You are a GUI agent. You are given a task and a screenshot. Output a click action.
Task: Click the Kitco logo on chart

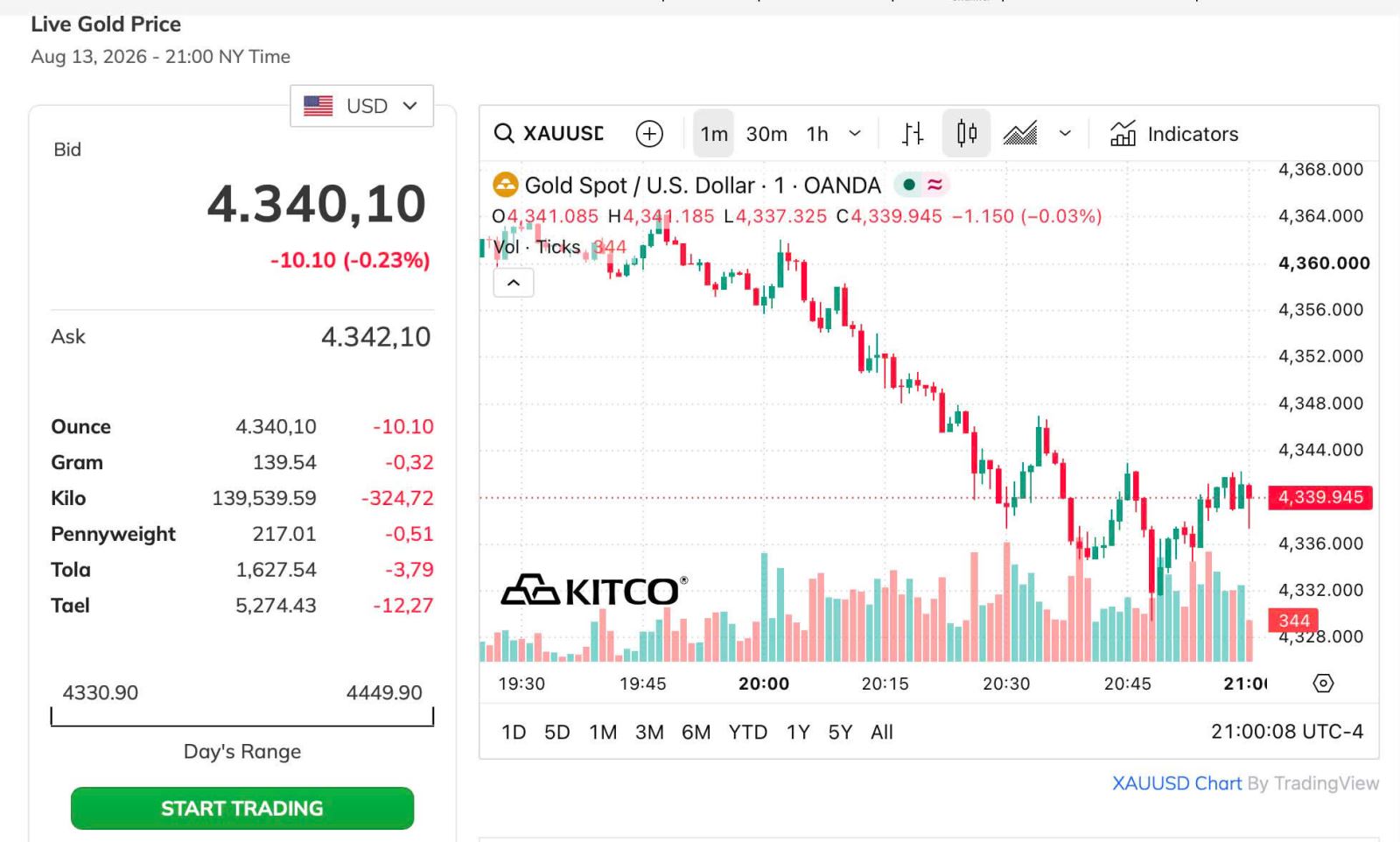tap(594, 591)
